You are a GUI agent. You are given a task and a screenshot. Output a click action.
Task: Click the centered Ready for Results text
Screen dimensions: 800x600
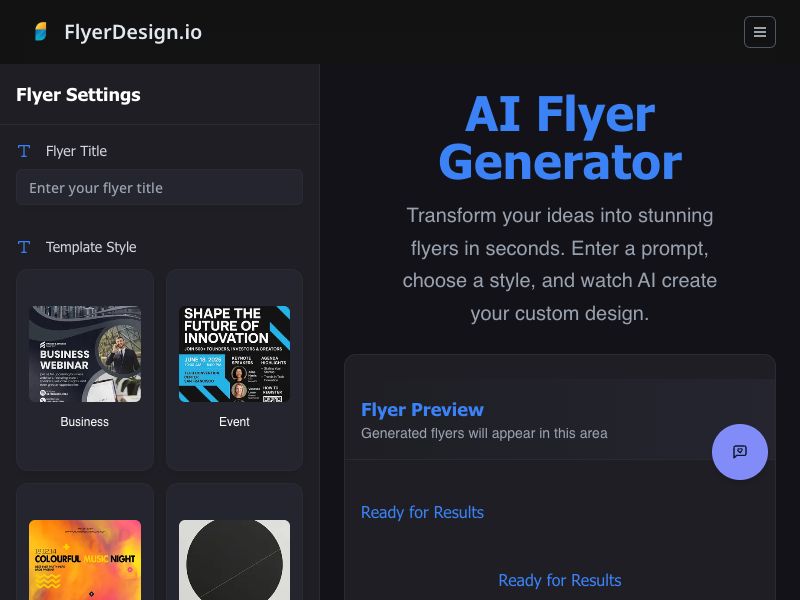coord(560,580)
